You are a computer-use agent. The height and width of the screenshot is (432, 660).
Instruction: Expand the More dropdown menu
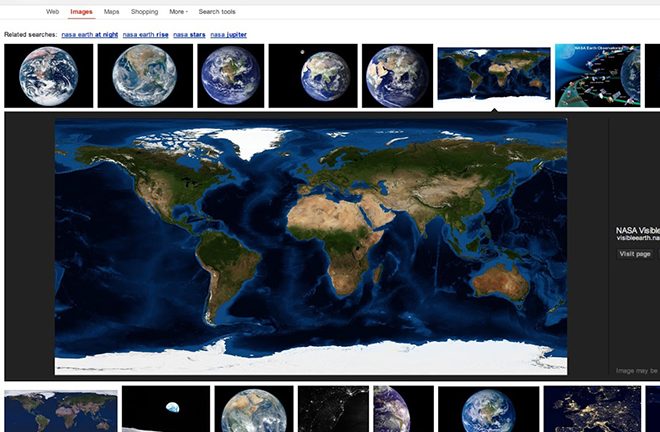[x=178, y=12]
